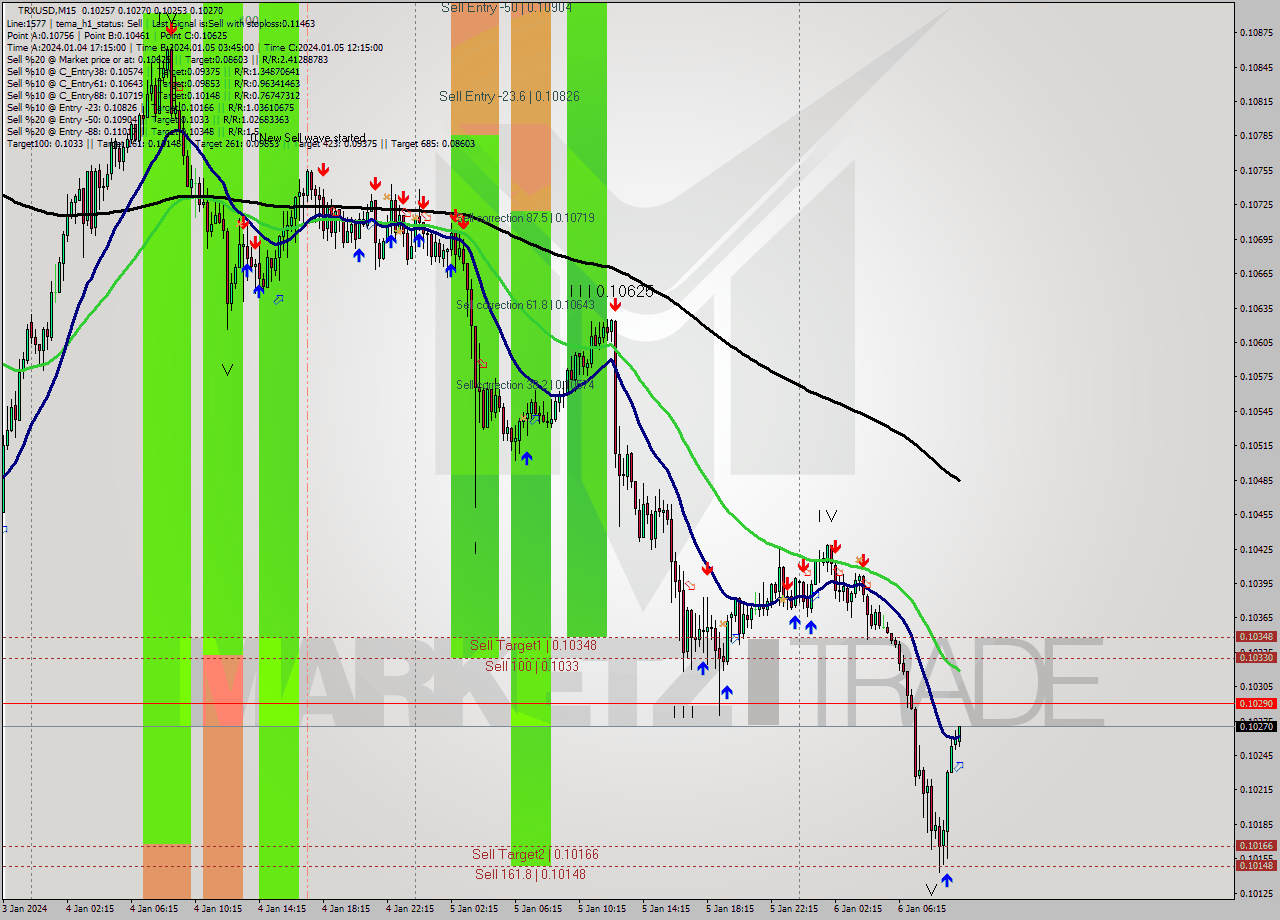The image size is (1280, 920).
Task: Click the 'I I I 0.10625' wave label
Action: click(611, 291)
